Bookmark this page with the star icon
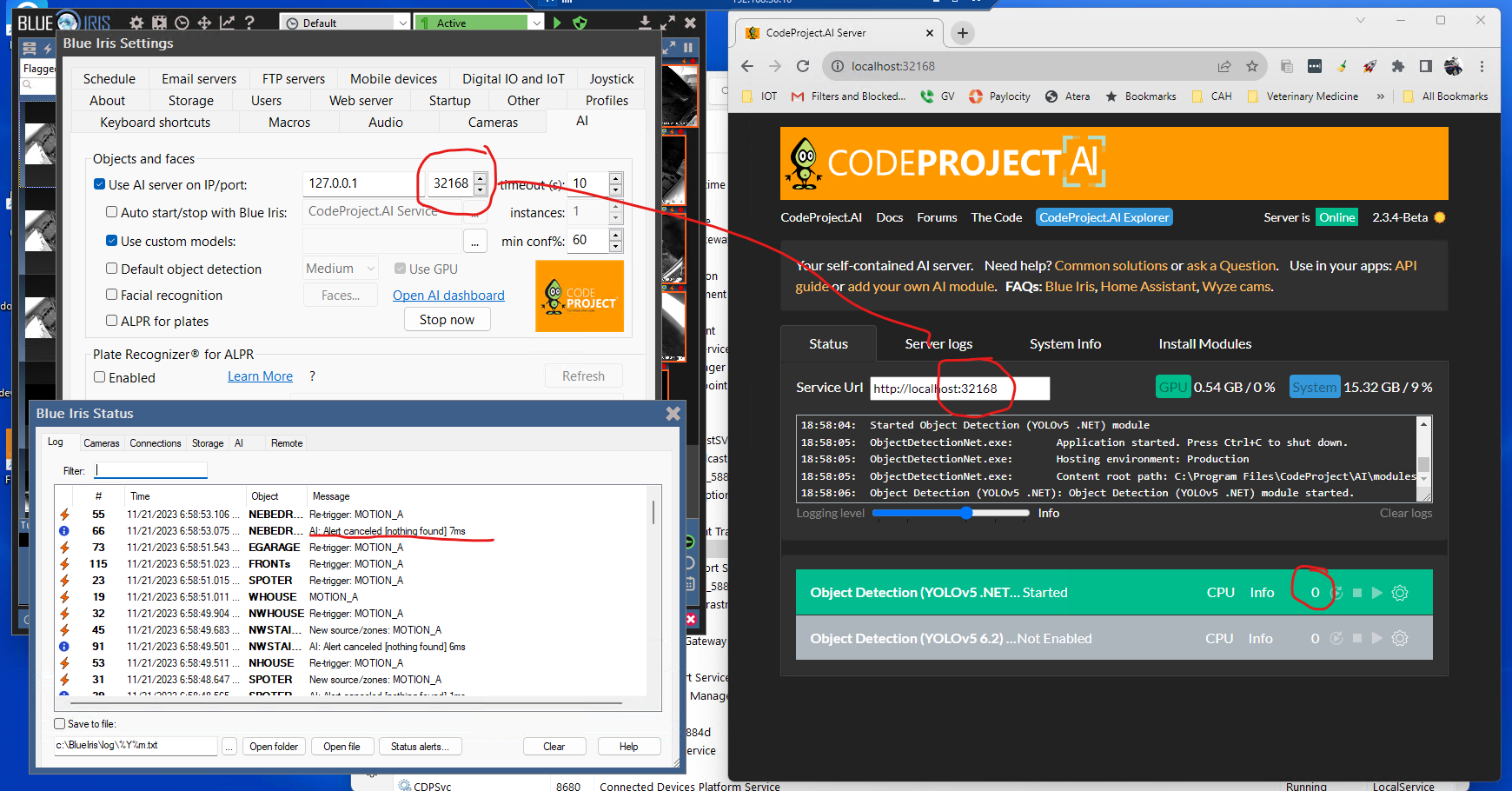The width and height of the screenshot is (1512, 791). pyautogui.click(x=1252, y=66)
